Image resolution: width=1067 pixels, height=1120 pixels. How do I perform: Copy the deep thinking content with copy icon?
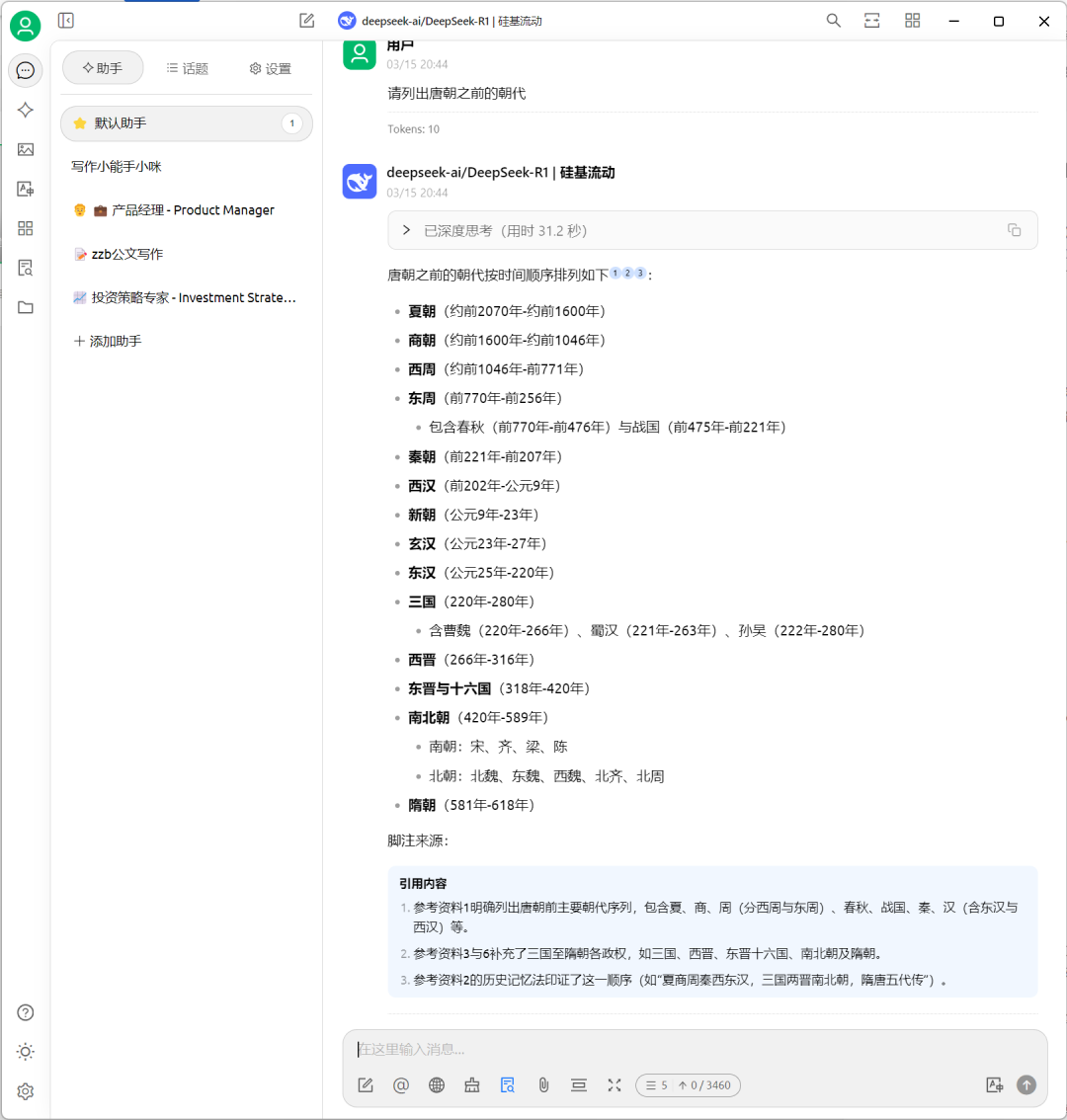1014,229
